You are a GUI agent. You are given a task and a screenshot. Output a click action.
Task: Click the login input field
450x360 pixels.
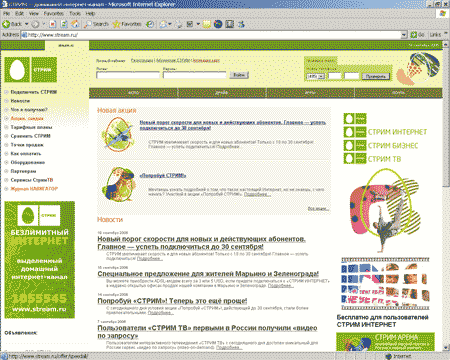click(128, 75)
